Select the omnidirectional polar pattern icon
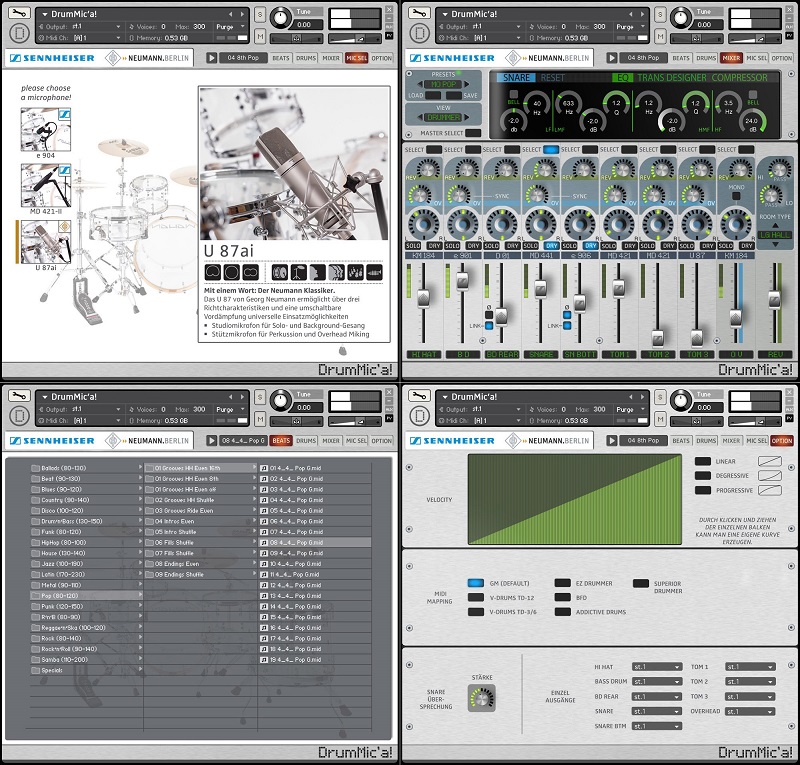The height and width of the screenshot is (765, 800). coord(231,272)
